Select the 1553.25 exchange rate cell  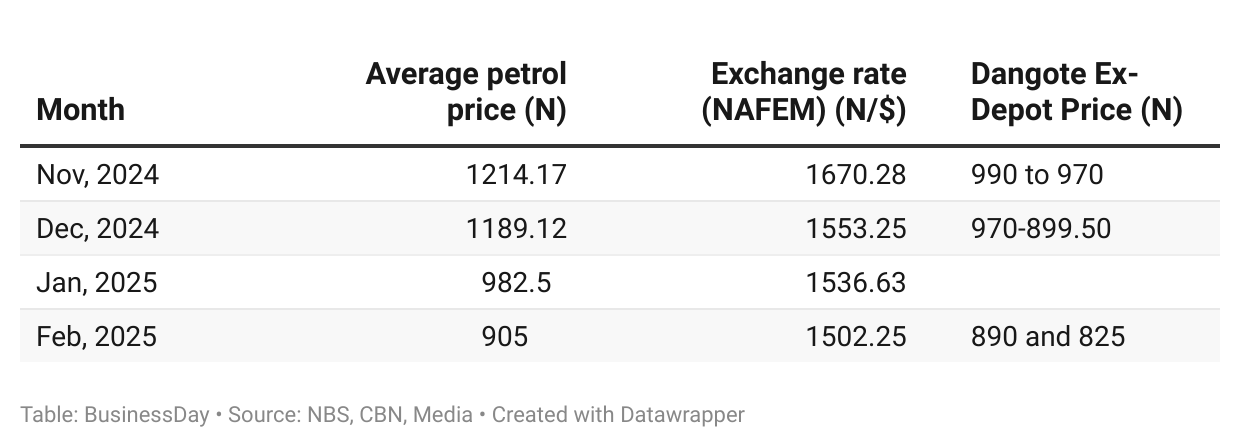pos(855,229)
